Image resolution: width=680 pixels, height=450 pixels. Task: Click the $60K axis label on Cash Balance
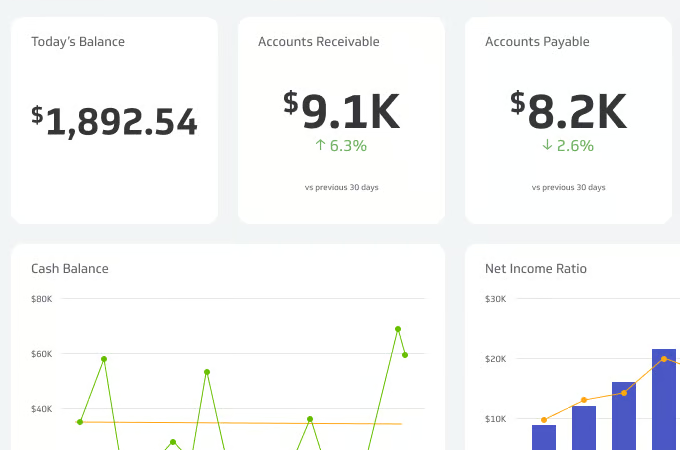click(x=42, y=354)
